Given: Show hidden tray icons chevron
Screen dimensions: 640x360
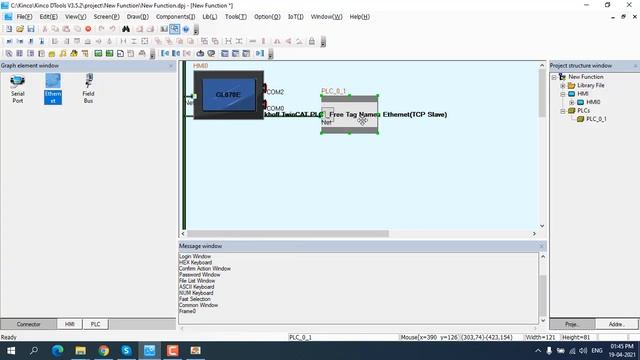Looking at the screenshot, I should (x=538, y=351).
